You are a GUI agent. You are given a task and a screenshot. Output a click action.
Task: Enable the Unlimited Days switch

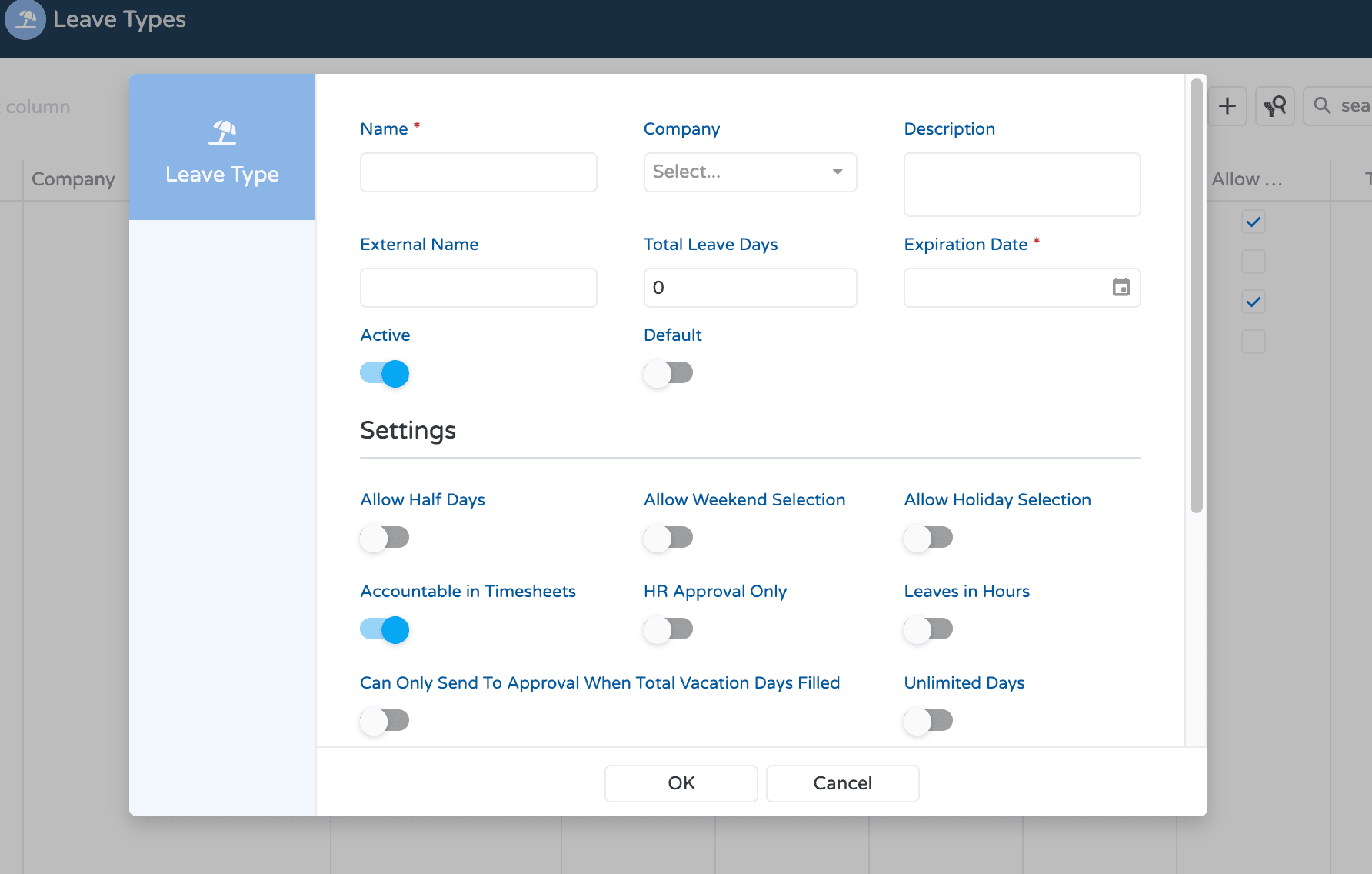[927, 721]
